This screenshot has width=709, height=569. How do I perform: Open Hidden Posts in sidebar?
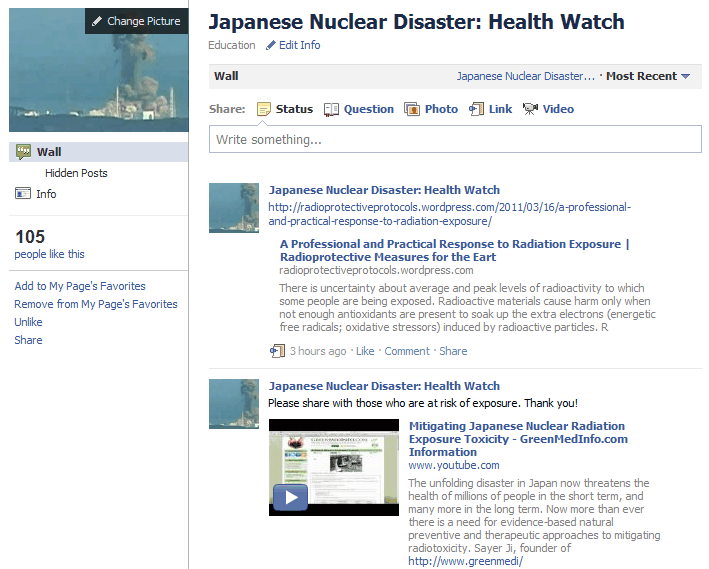tap(76, 173)
